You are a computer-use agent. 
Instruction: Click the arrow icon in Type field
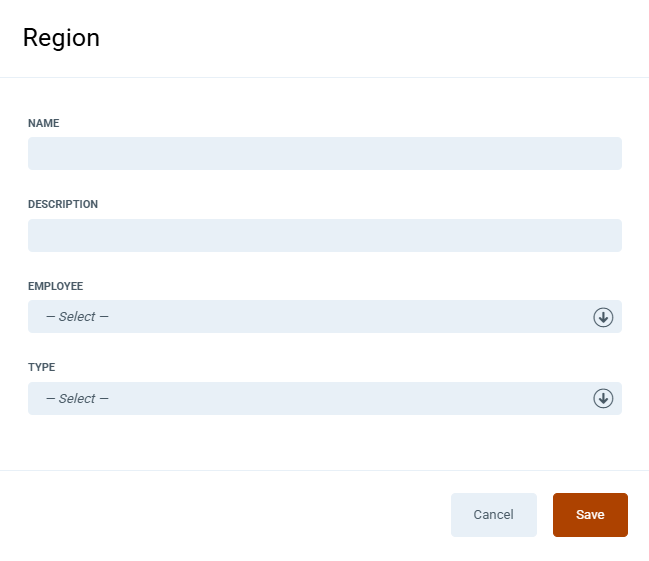(603, 398)
